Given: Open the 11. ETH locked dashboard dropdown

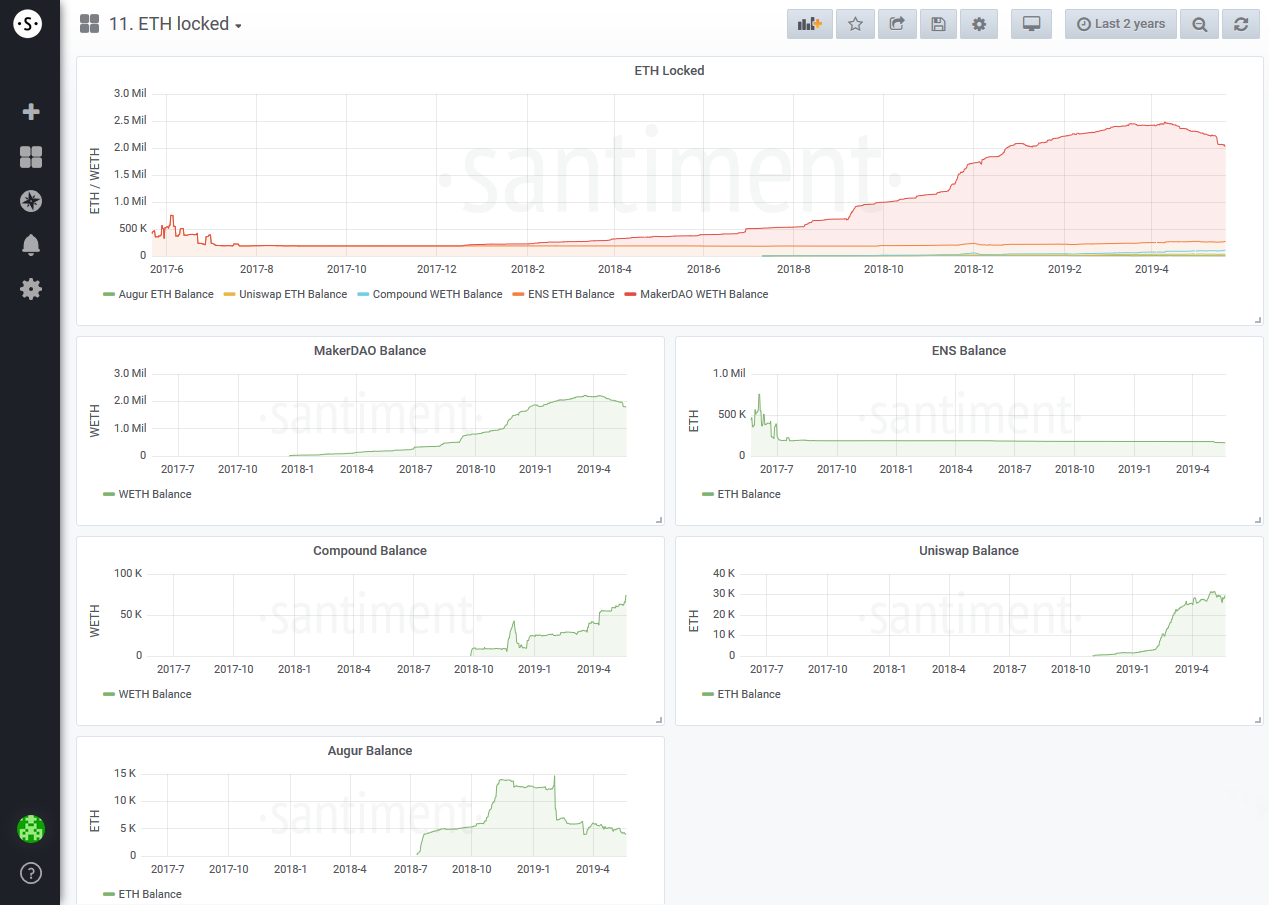Looking at the screenshot, I should click(175, 24).
